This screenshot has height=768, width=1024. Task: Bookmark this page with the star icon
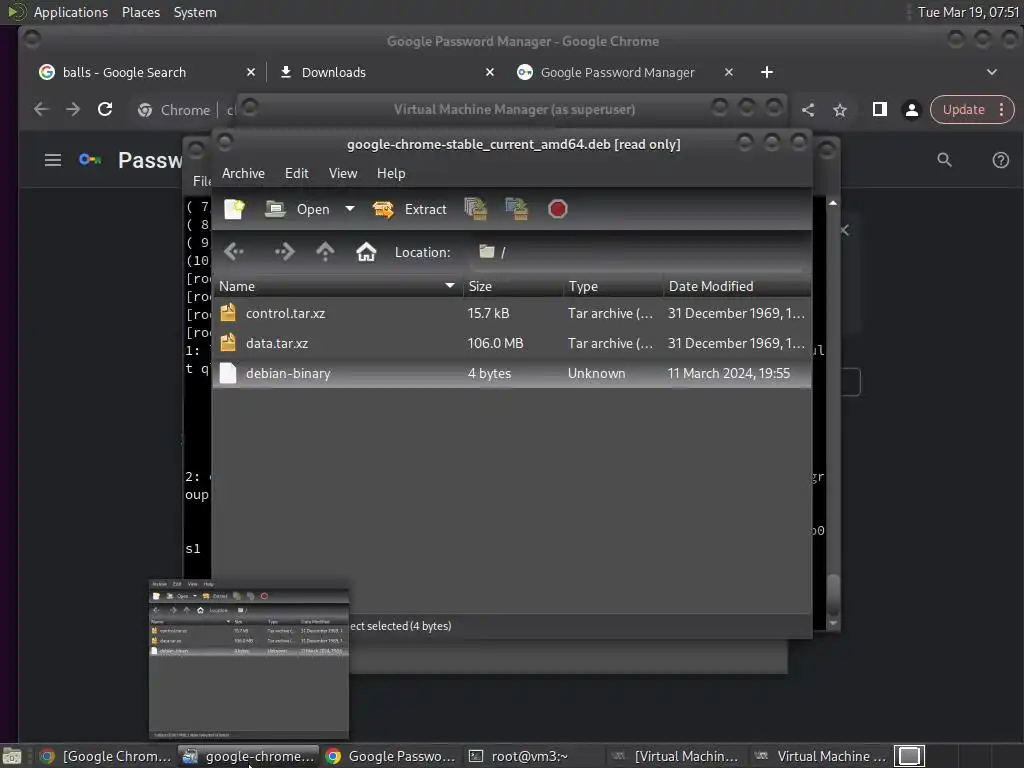click(840, 110)
